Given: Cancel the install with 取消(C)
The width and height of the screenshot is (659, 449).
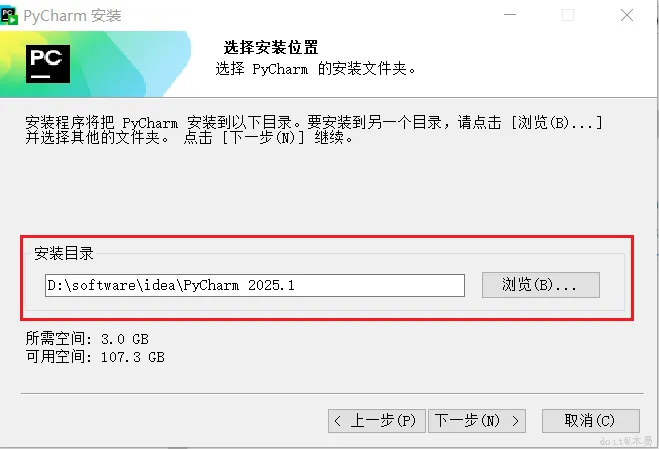Looking at the screenshot, I should (x=589, y=421).
